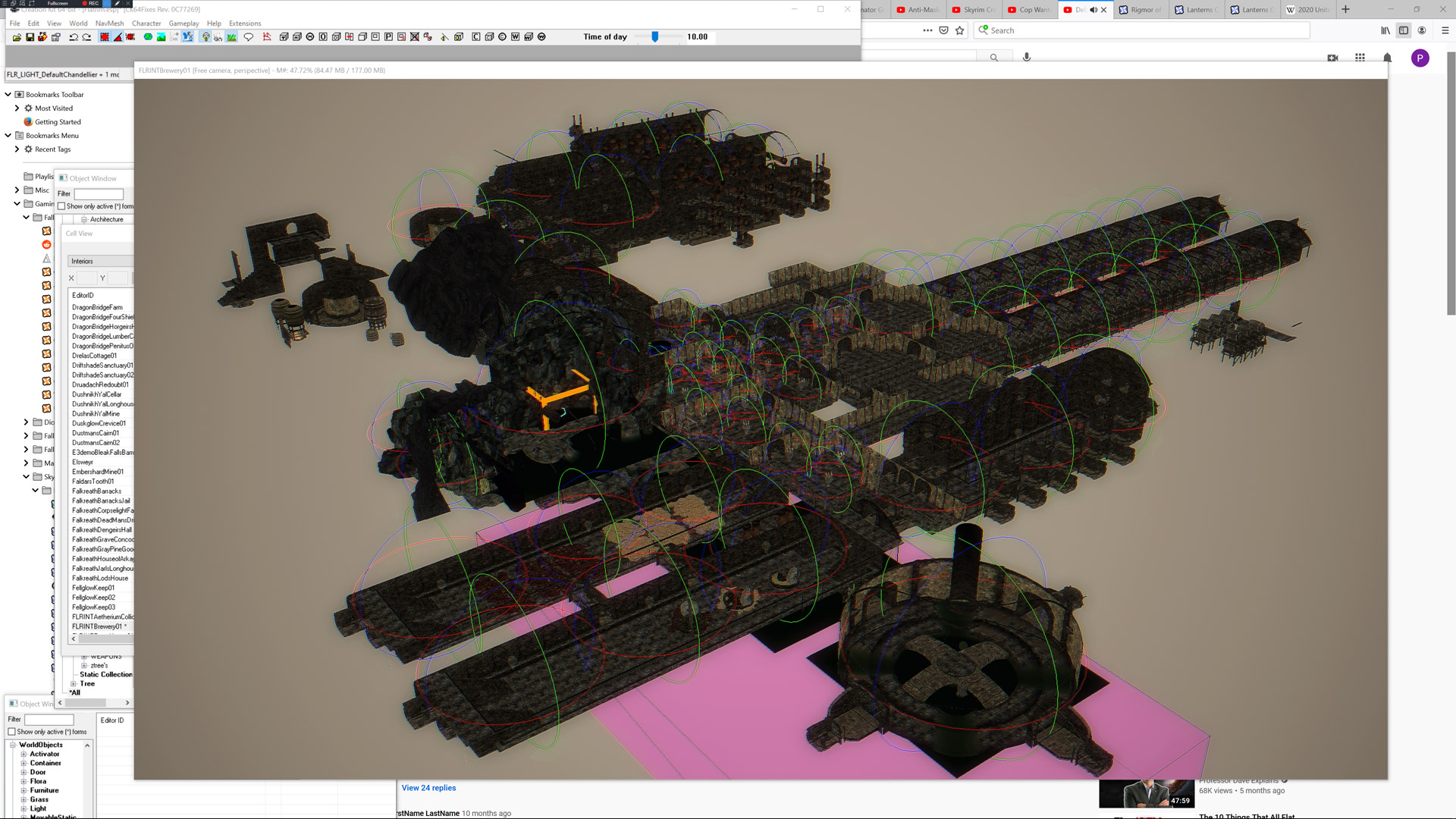The image size is (1456, 819).
Task: Click the green globe world icon
Action: (148, 37)
